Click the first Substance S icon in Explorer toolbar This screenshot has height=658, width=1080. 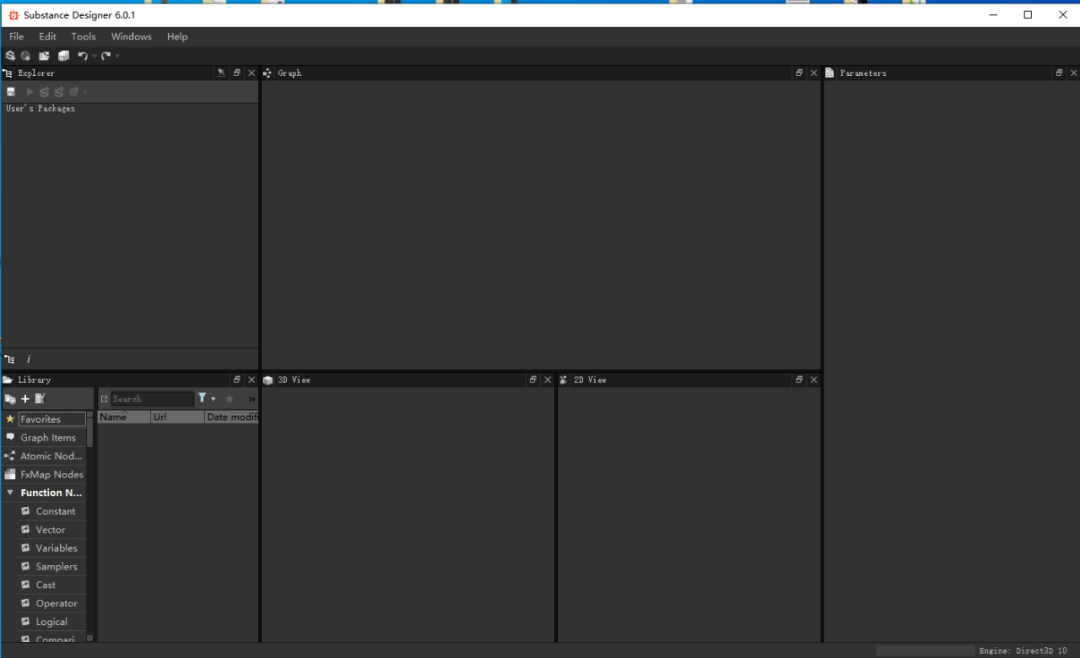coord(44,92)
